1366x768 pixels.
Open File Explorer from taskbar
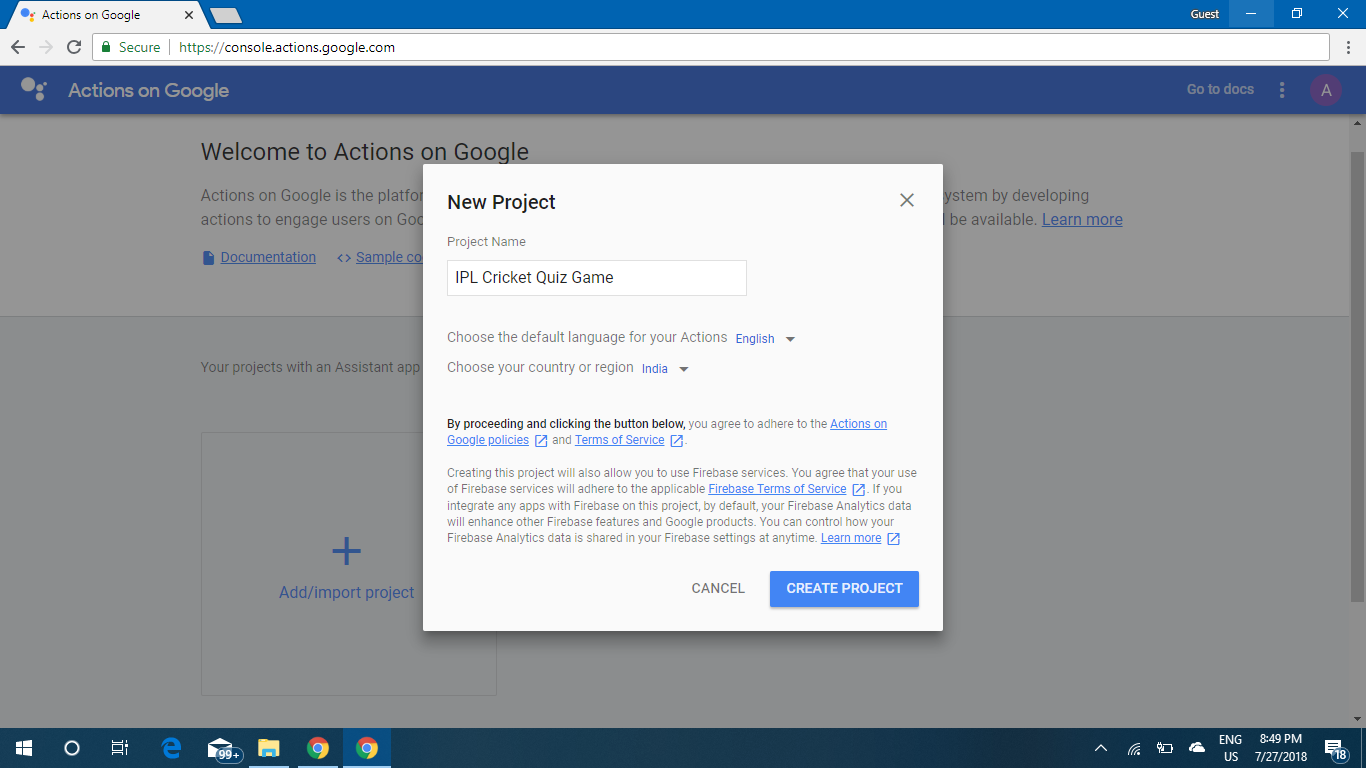(268, 748)
